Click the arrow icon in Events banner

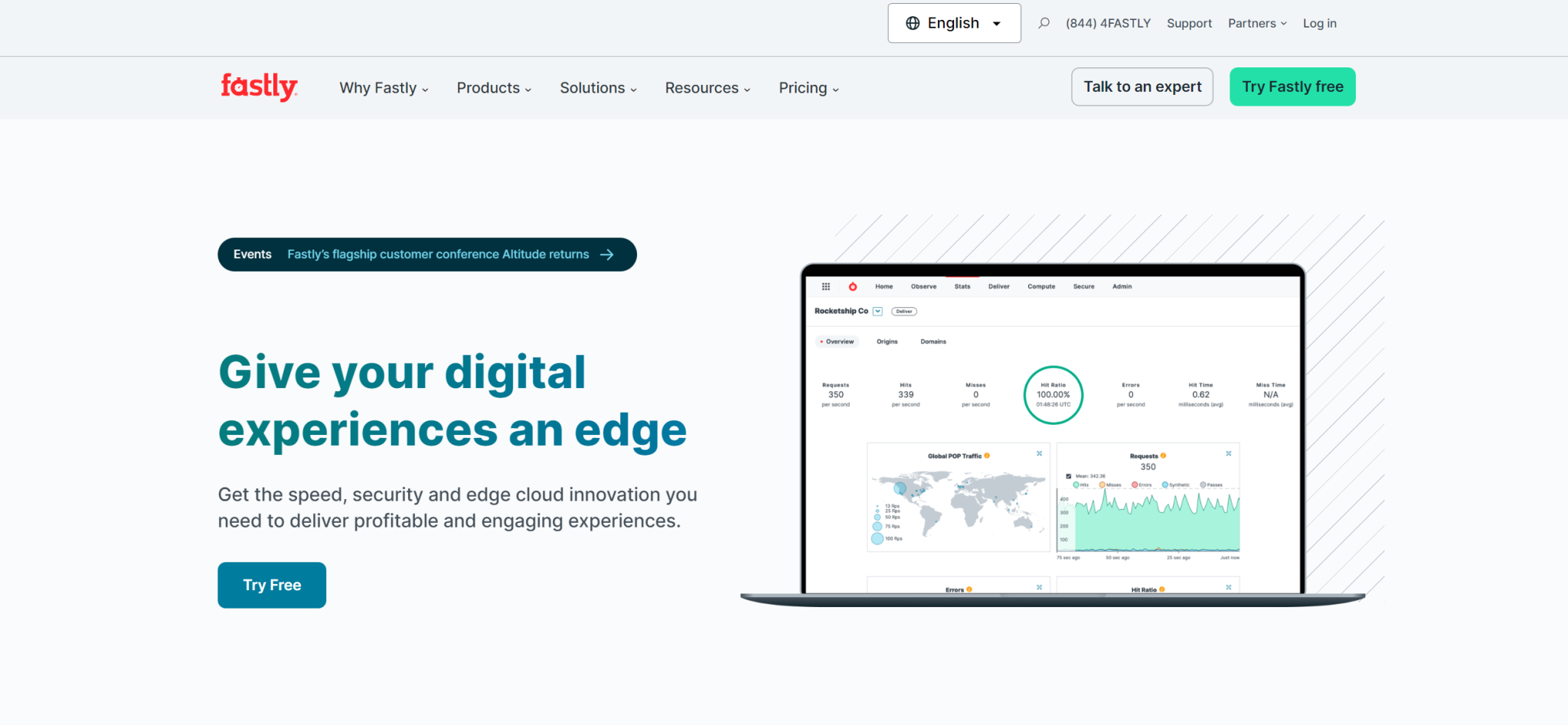607,255
